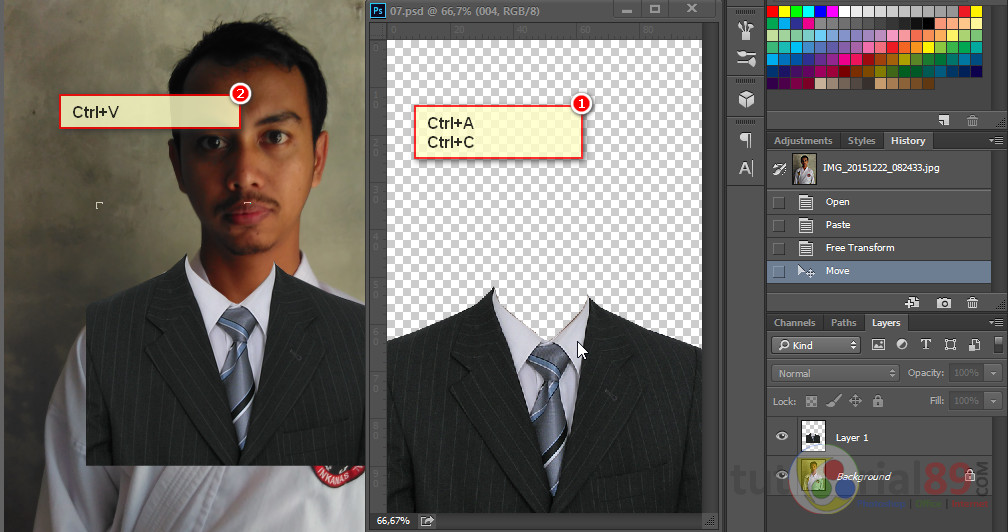Open the 3D panel cube icon

[x=746, y=99]
